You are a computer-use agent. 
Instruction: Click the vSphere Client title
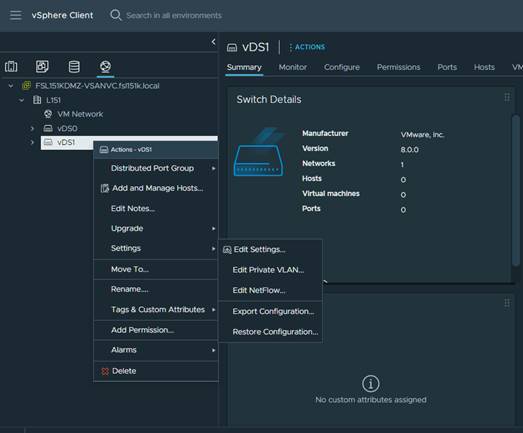pyautogui.click(x=62, y=15)
